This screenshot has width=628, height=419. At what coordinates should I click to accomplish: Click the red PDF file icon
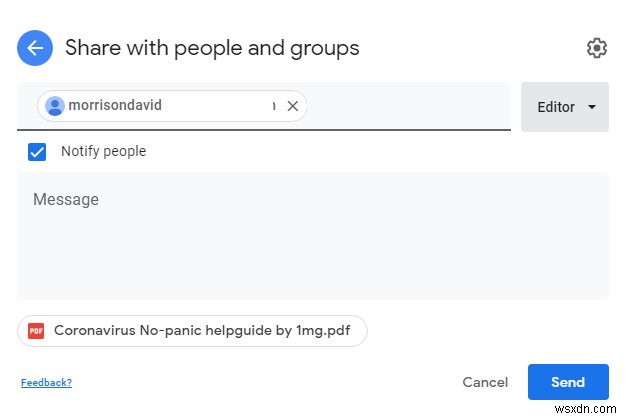[36, 331]
